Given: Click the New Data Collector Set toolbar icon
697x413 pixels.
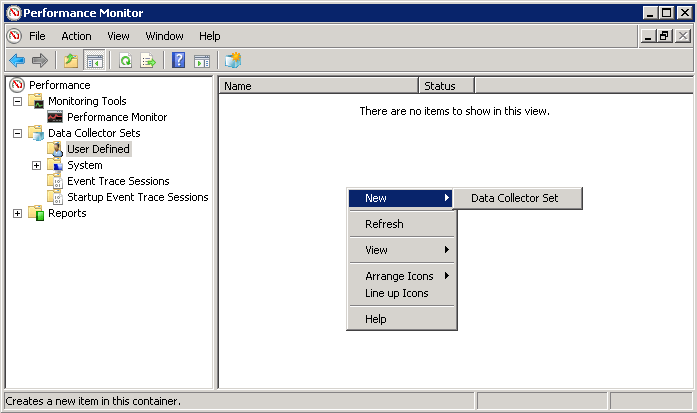Looking at the screenshot, I should (x=233, y=60).
